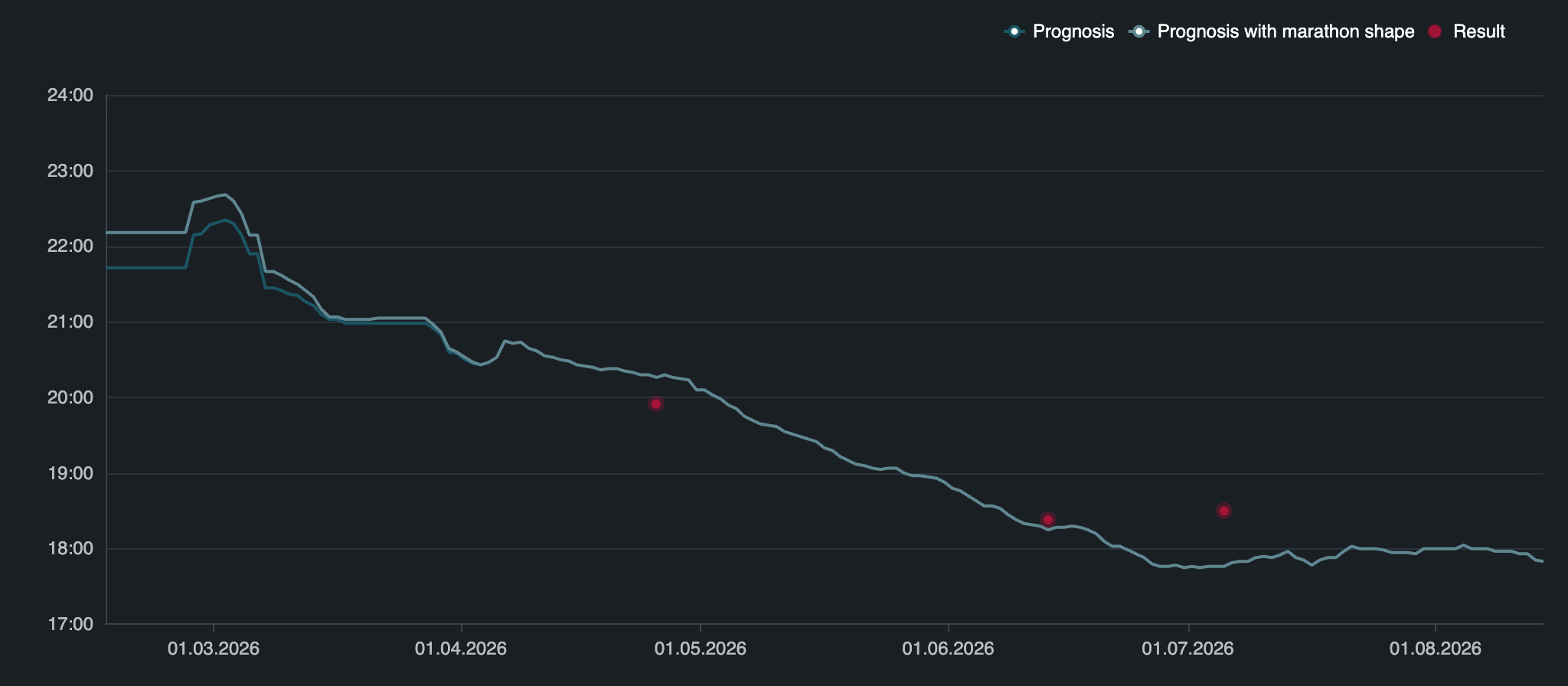Toggle the Prognosis series in legend
The width and height of the screenshot is (1568, 686).
click(1059, 31)
